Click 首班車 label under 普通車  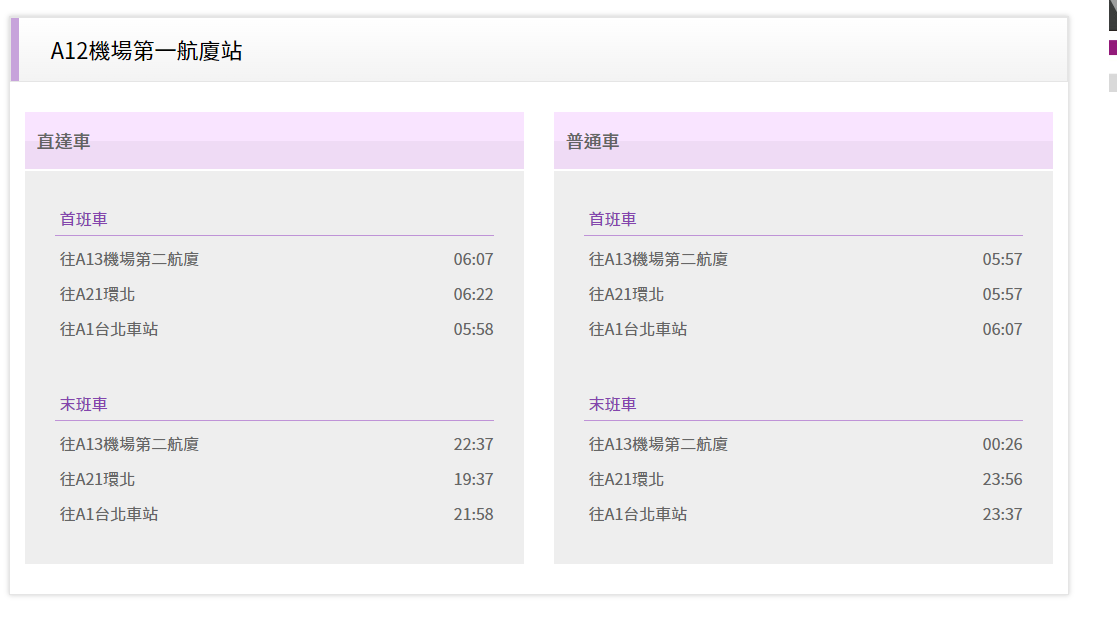[x=613, y=219]
